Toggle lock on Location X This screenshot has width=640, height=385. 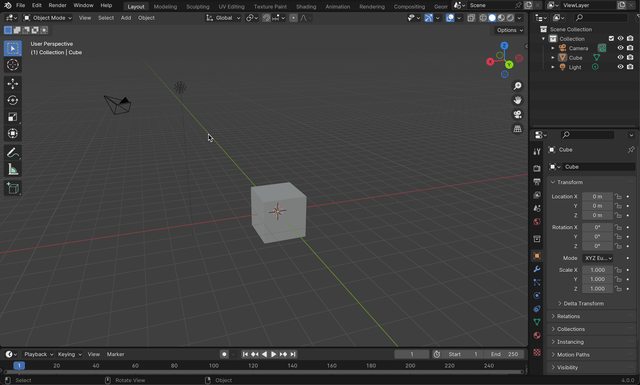coord(618,196)
